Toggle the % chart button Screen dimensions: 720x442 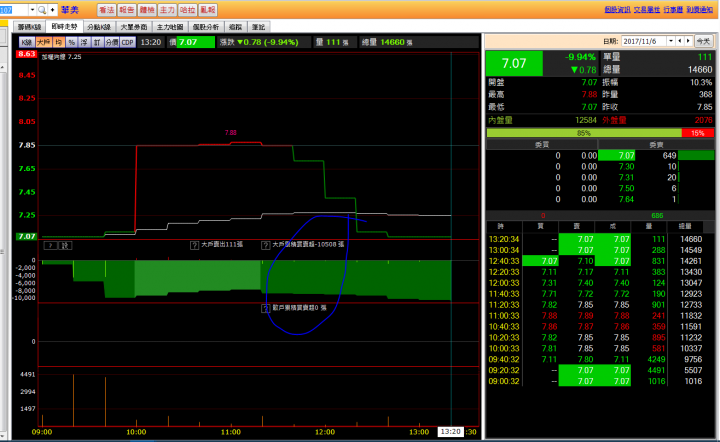pos(72,42)
